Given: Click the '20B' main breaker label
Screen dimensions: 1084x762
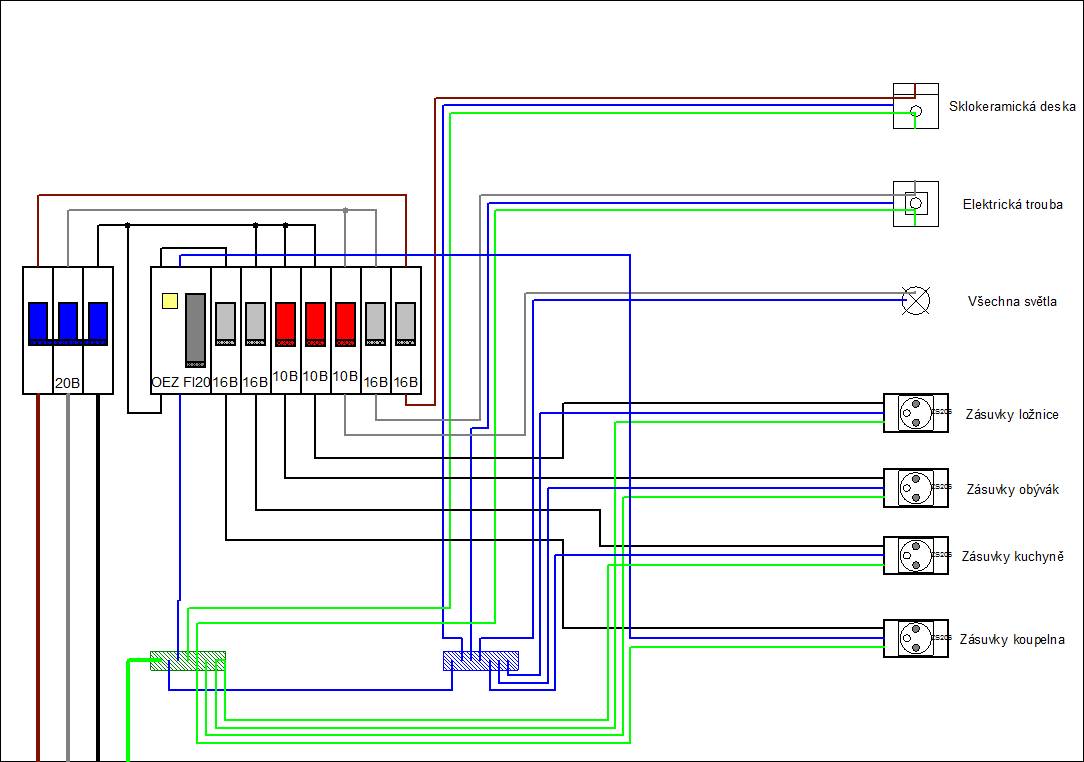Looking at the screenshot, I should 68,382.
